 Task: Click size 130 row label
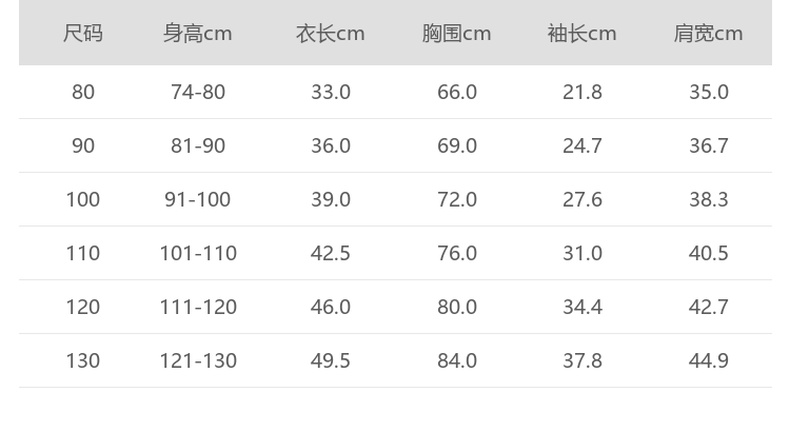coord(83,361)
